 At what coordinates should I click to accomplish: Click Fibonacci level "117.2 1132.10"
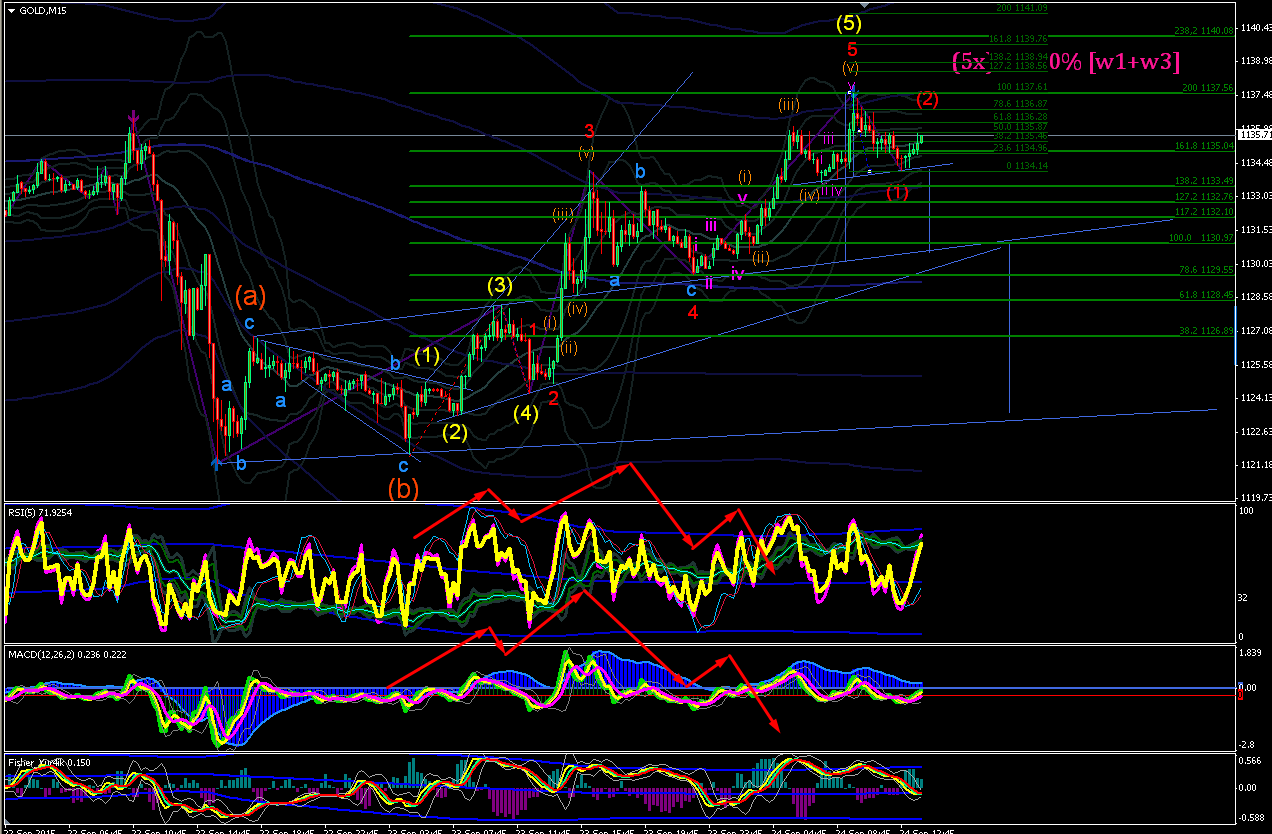click(x=1203, y=212)
